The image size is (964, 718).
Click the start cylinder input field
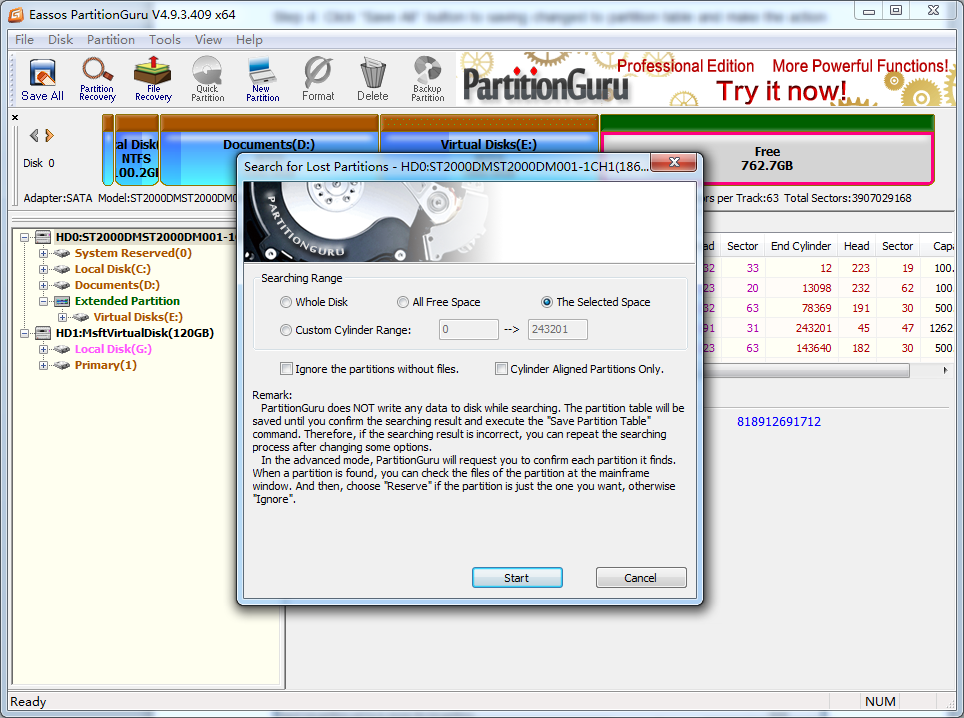468,329
